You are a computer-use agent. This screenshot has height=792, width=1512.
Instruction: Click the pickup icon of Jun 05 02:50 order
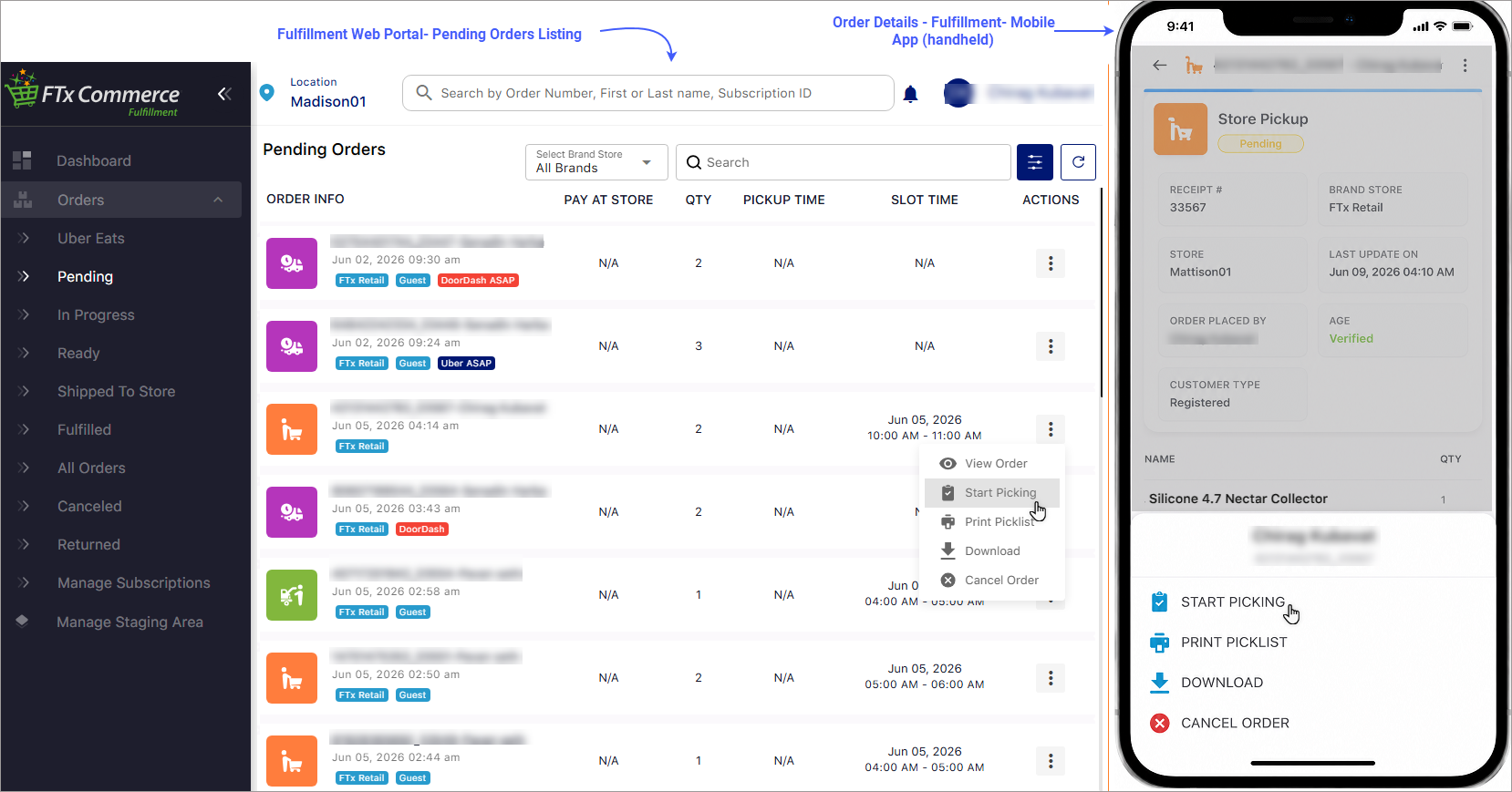tap(292, 678)
